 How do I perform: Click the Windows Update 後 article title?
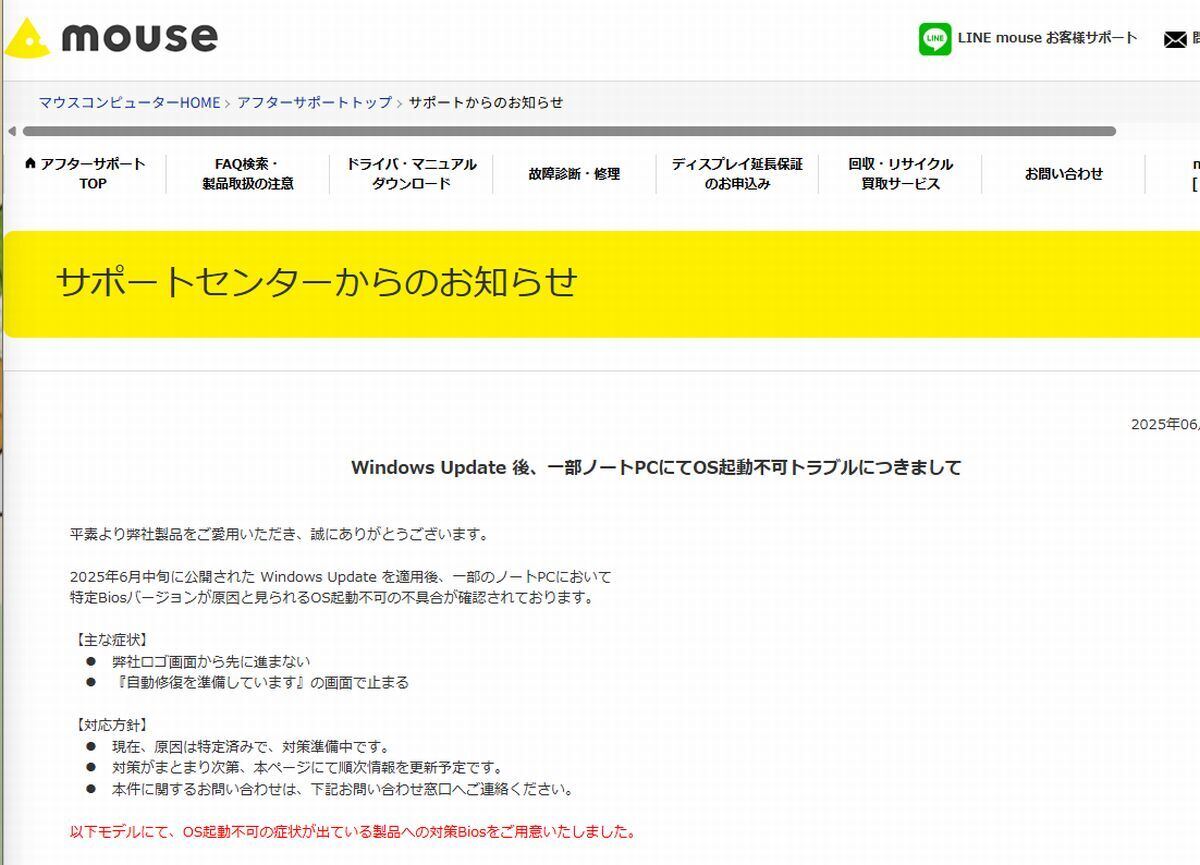point(656,467)
